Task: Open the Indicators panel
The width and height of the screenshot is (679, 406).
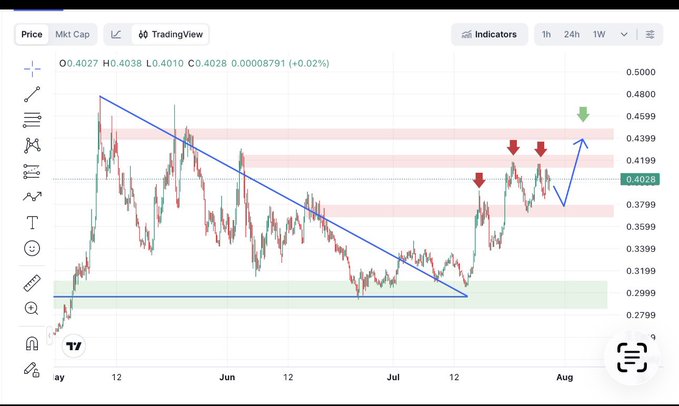Action: click(x=489, y=34)
